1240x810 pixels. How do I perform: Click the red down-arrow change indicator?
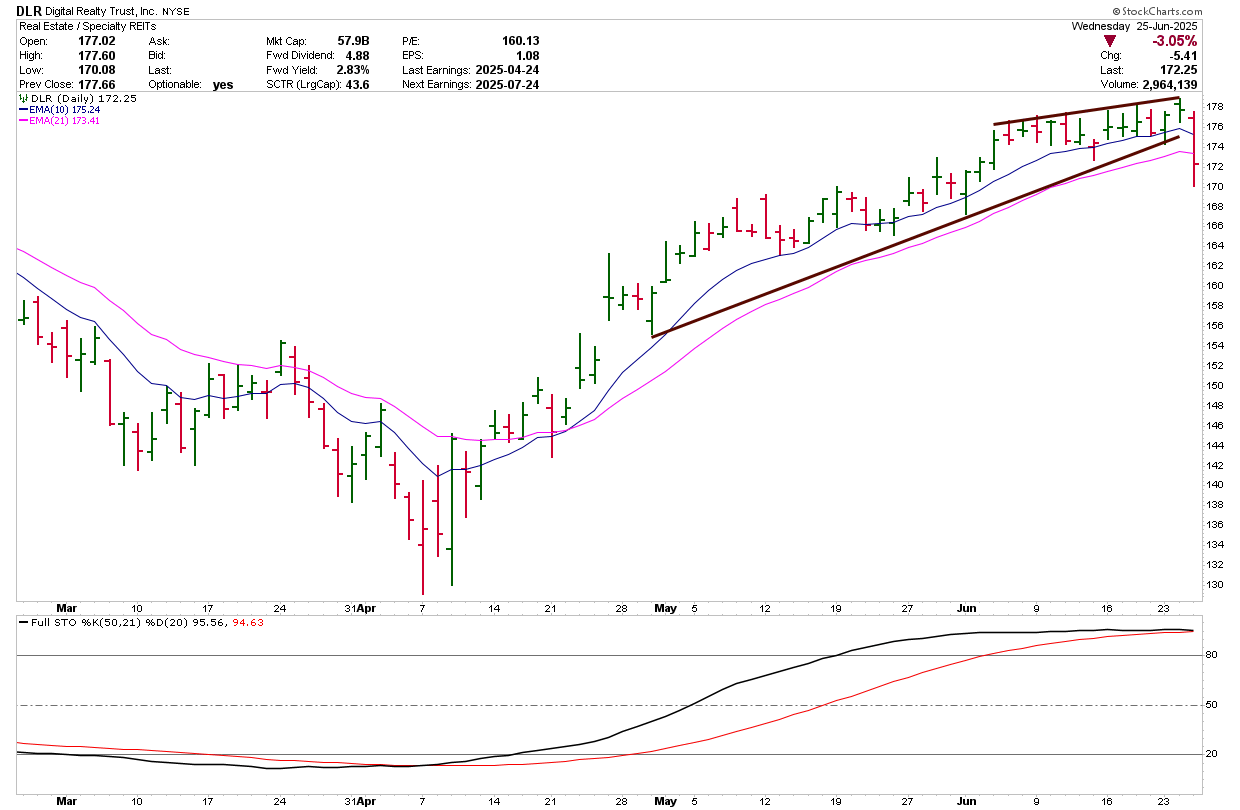[x=1110, y=41]
